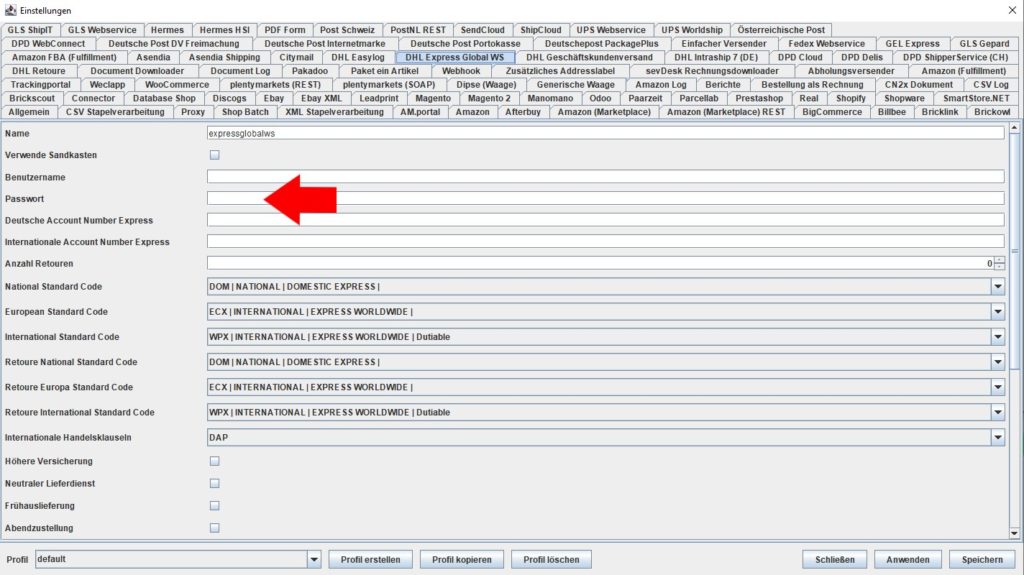
Task: Open the WooCommerce tab
Action: (x=177, y=85)
